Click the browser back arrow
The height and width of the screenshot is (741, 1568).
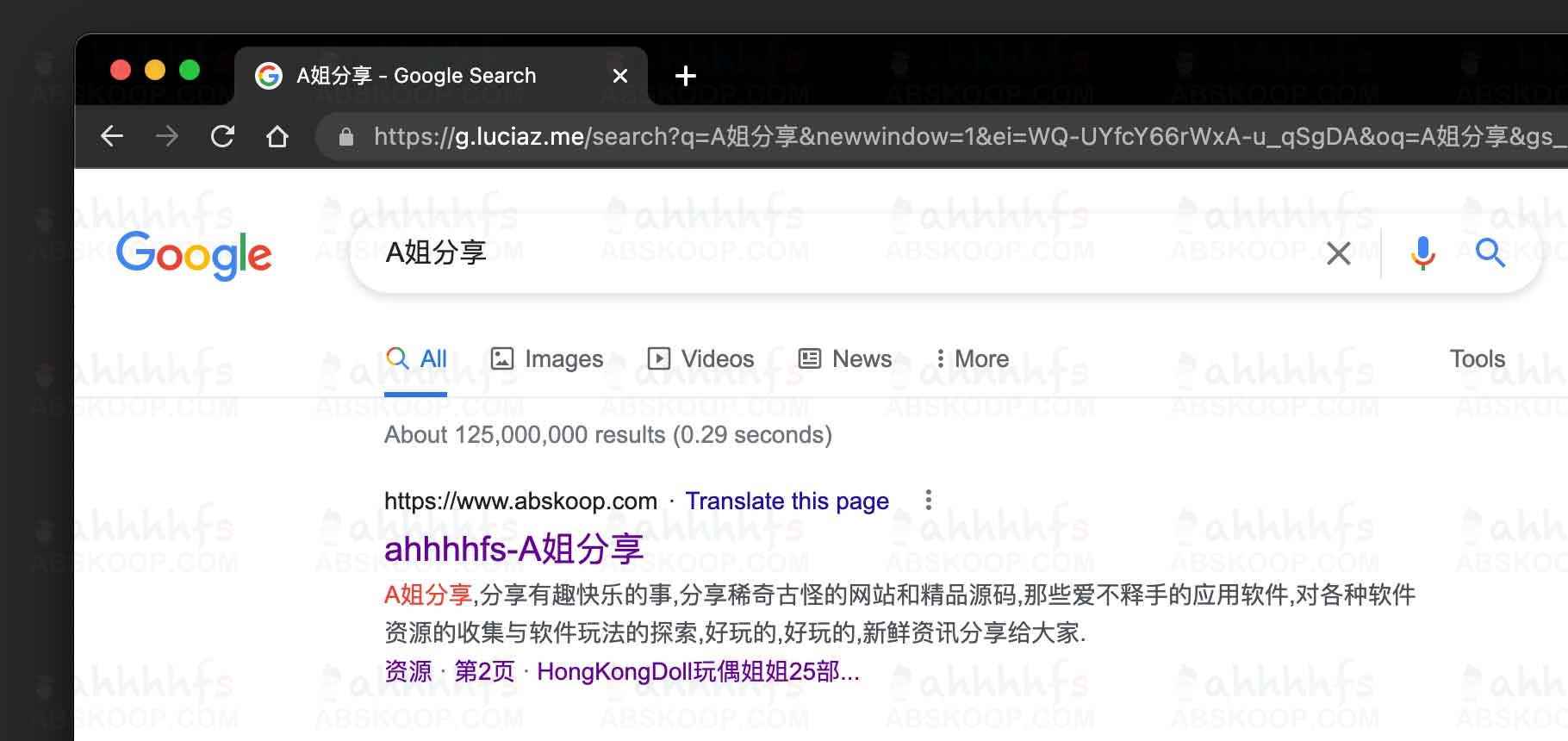(x=112, y=136)
